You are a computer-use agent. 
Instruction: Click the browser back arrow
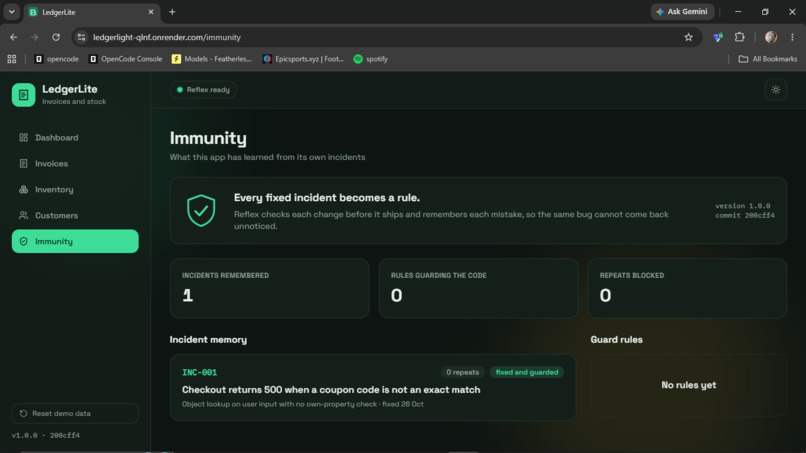point(13,37)
